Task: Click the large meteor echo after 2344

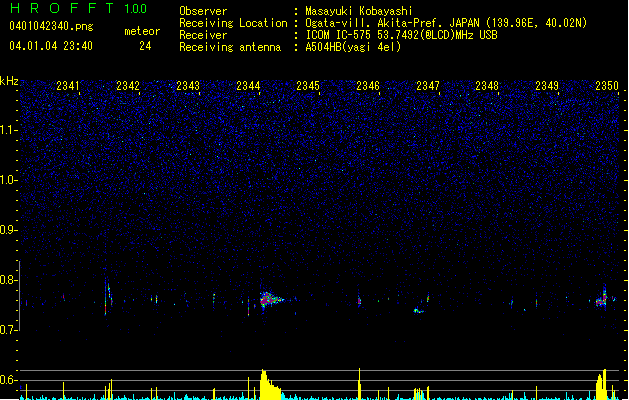Action: tap(270, 299)
